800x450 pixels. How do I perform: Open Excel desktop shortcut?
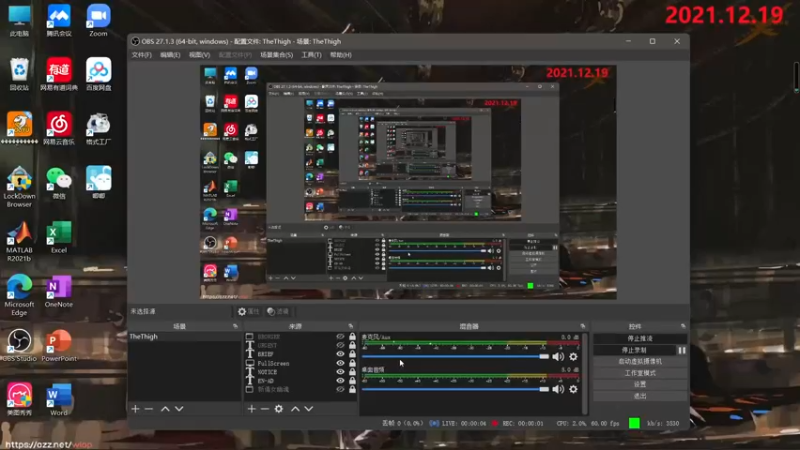coord(59,237)
